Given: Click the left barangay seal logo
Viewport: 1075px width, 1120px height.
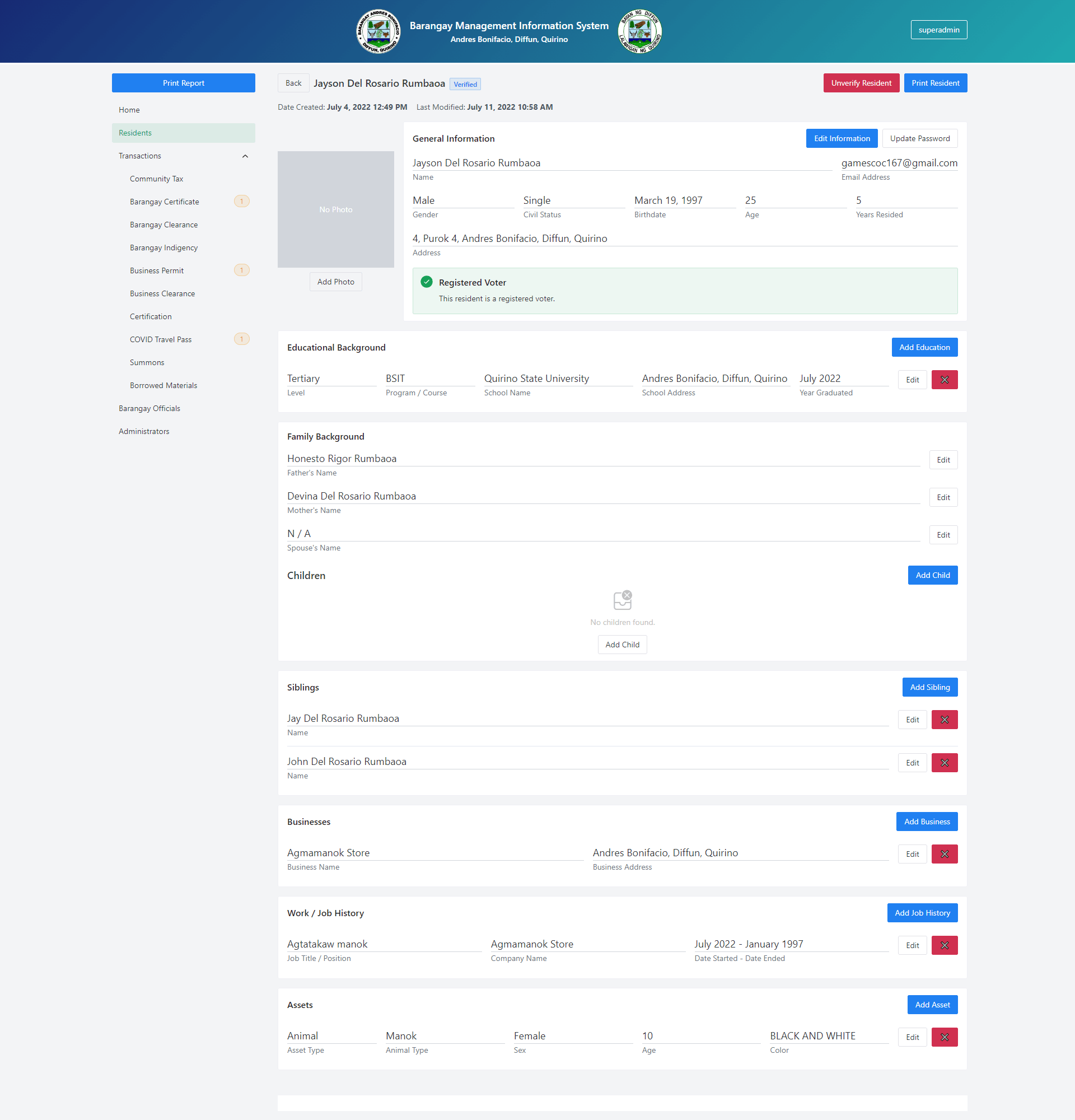Looking at the screenshot, I should point(378,31).
